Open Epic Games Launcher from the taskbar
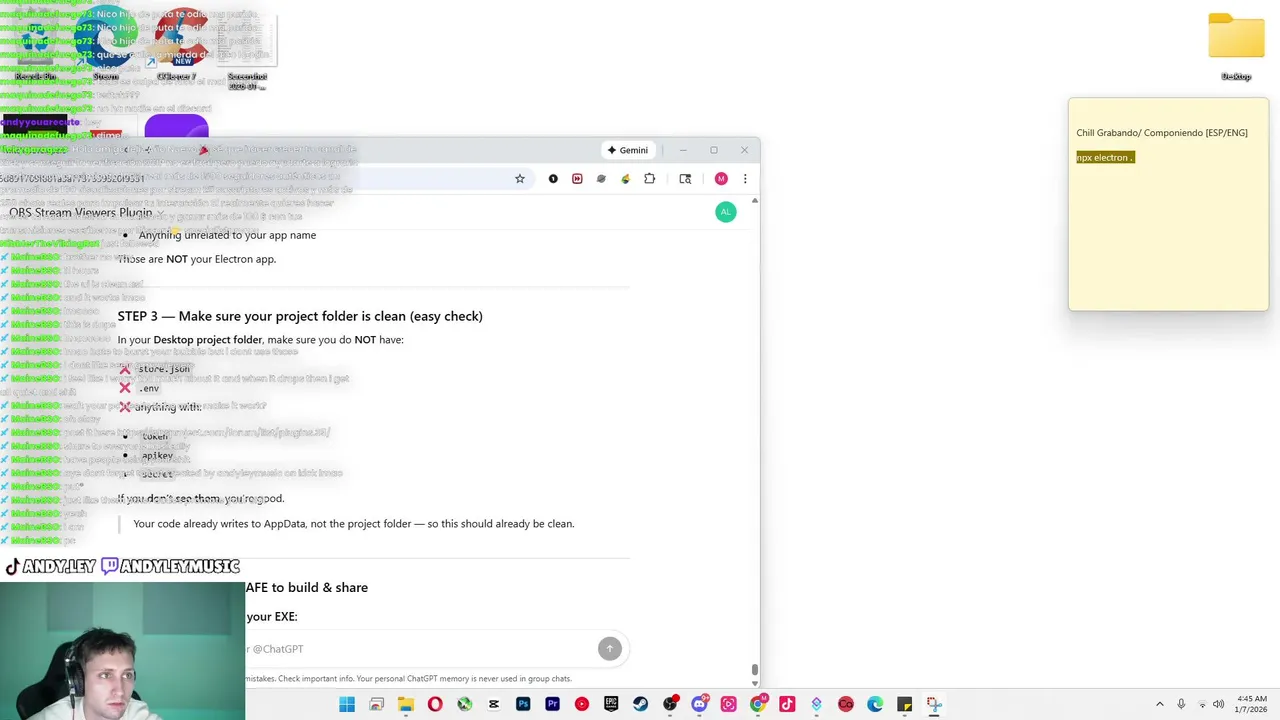The image size is (1280, 720). pos(611,704)
